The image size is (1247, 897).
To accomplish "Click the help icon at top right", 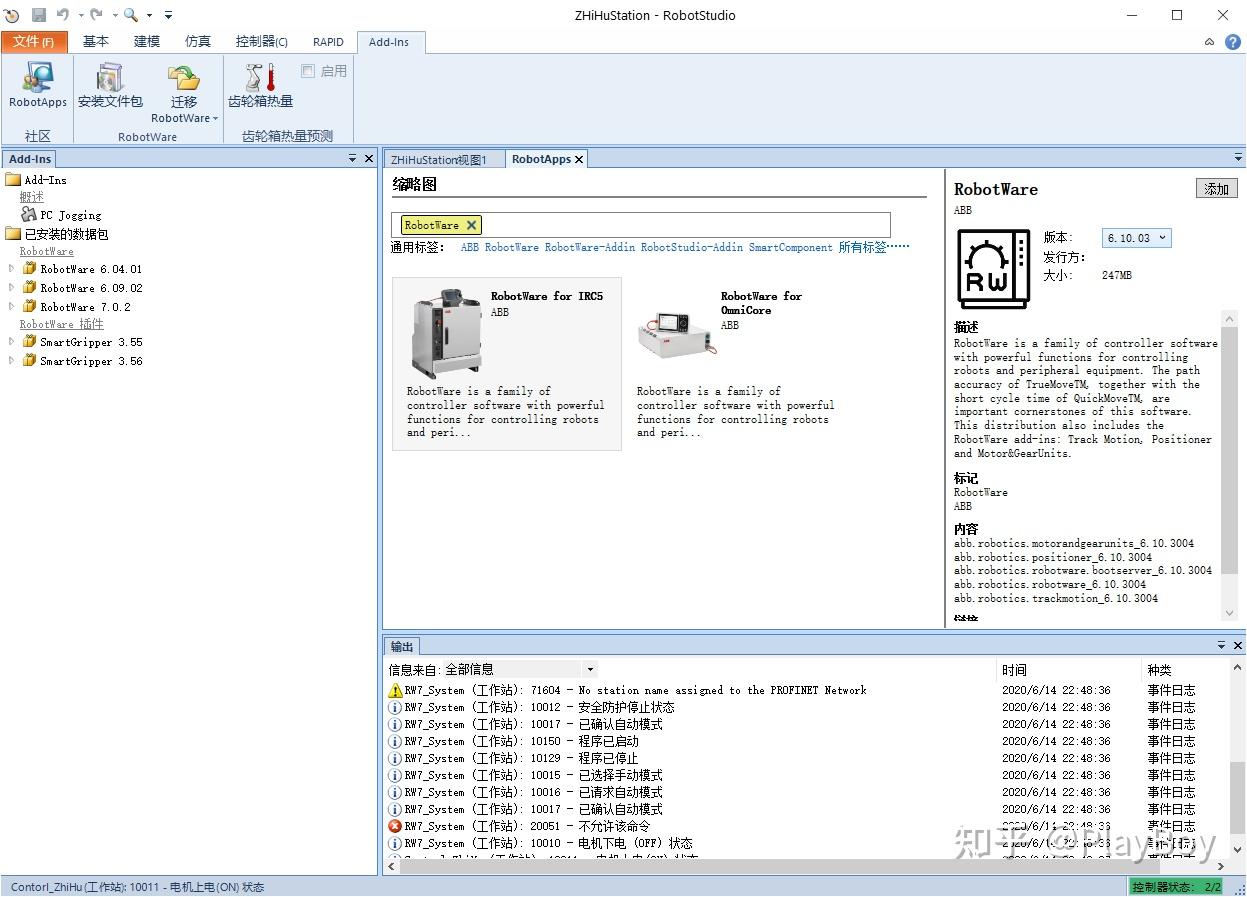I will (x=1232, y=42).
